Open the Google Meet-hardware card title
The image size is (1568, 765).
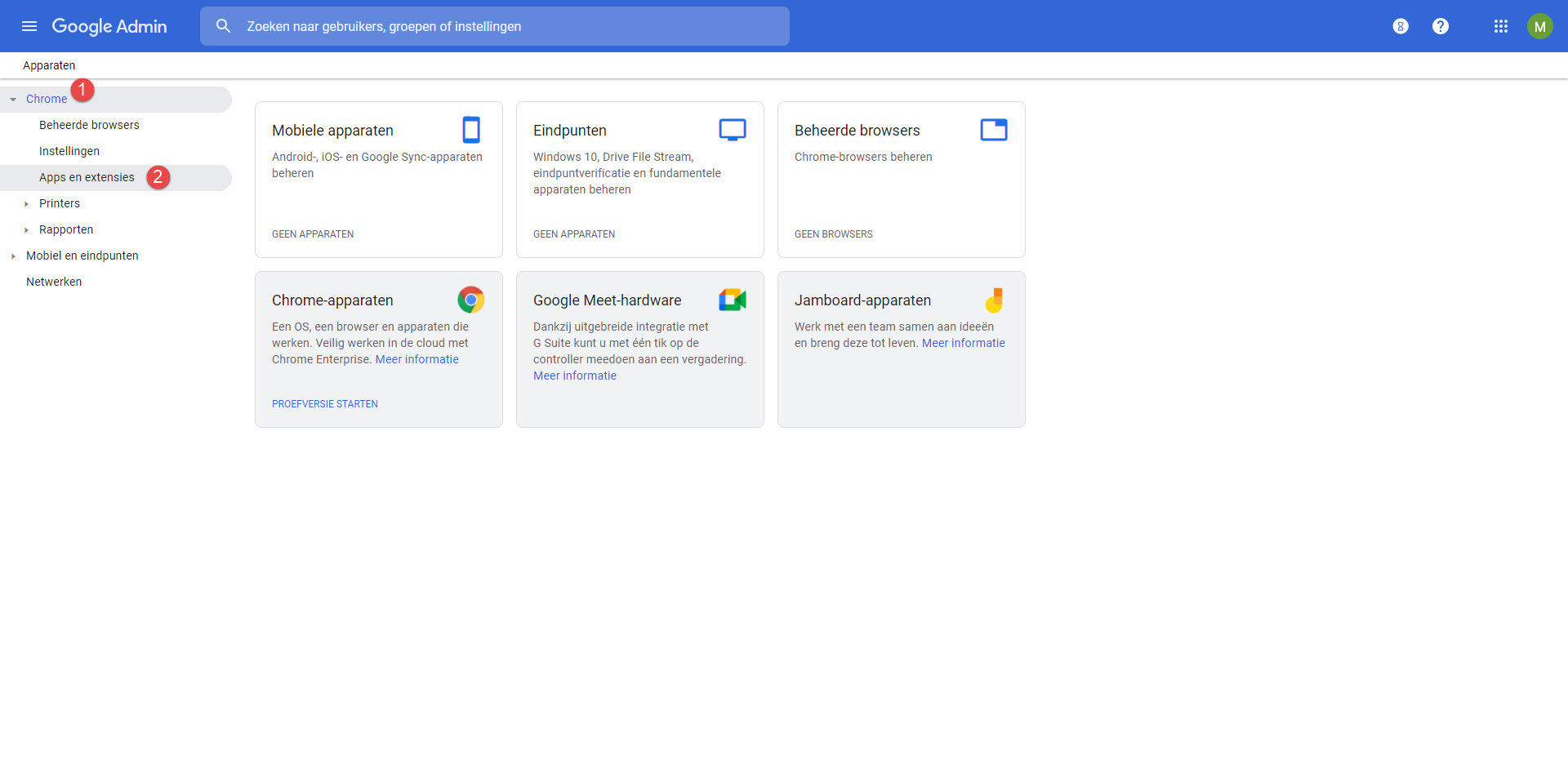coord(608,300)
